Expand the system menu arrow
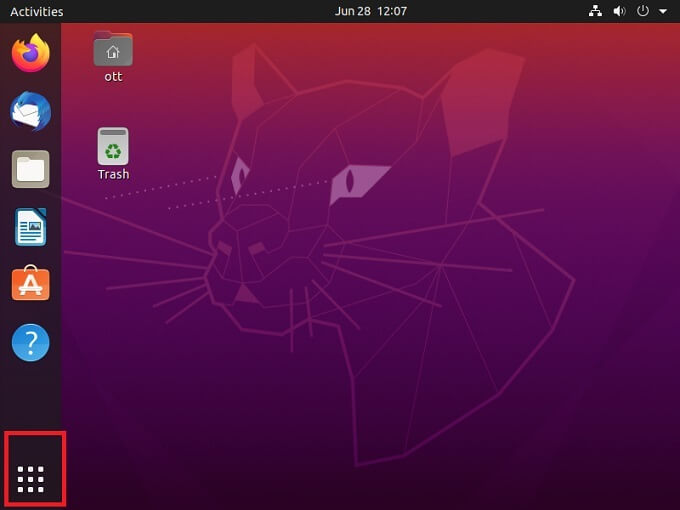The image size is (680, 510). point(663,12)
